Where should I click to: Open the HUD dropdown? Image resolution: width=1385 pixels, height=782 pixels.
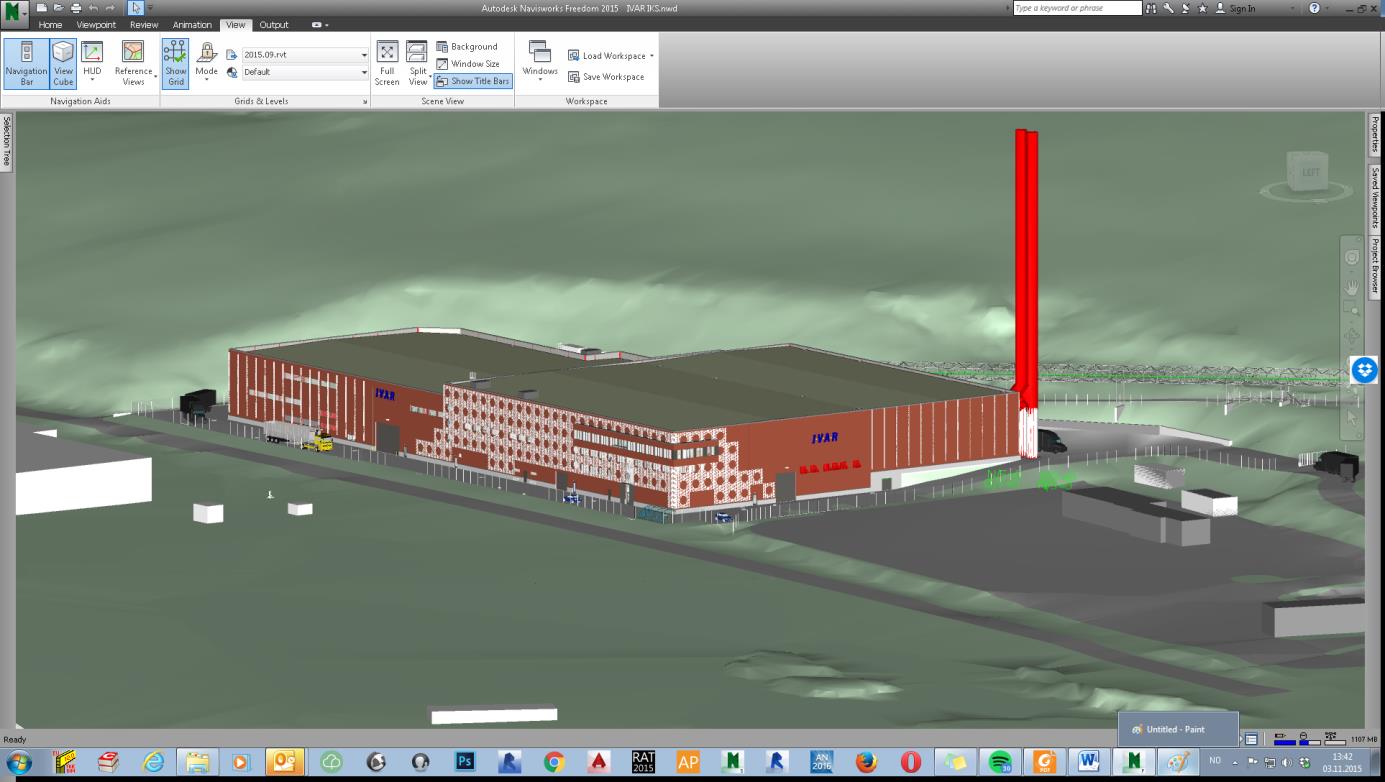pyautogui.click(x=92, y=64)
